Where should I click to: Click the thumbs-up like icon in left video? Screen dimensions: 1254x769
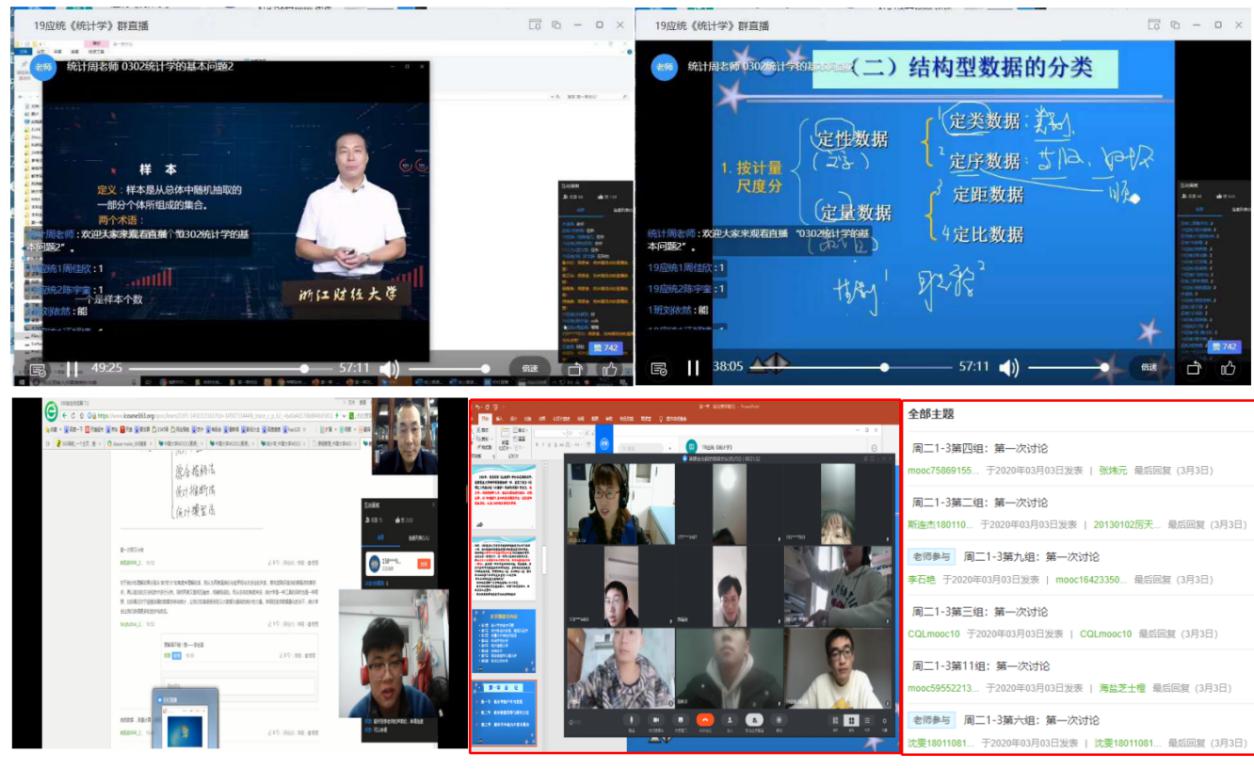609,368
